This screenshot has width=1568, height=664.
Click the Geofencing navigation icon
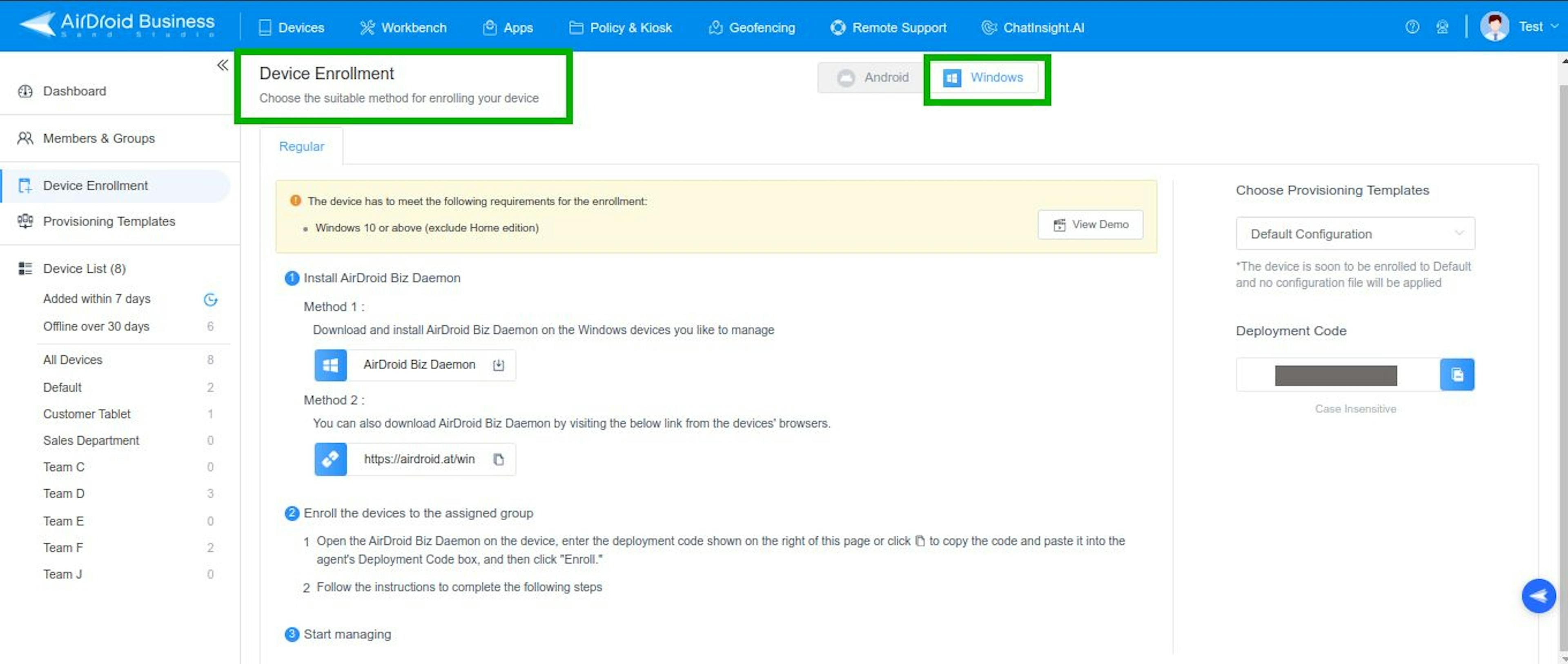pyautogui.click(x=715, y=27)
